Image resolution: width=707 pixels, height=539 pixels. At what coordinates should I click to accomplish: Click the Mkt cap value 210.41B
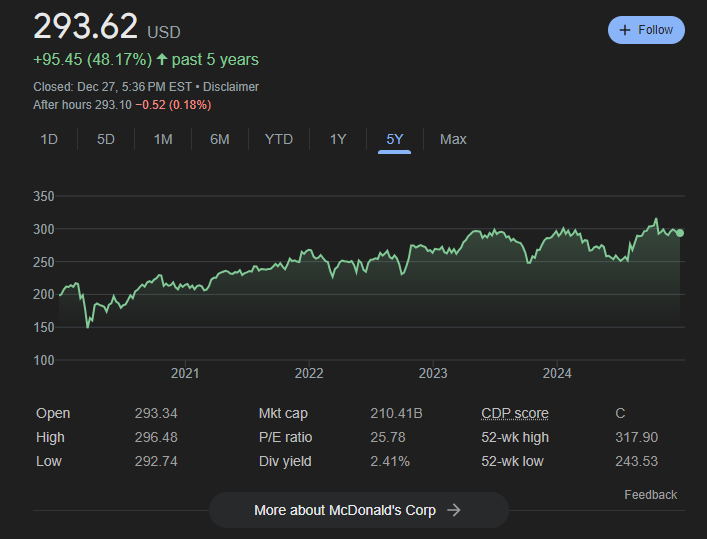click(x=396, y=413)
